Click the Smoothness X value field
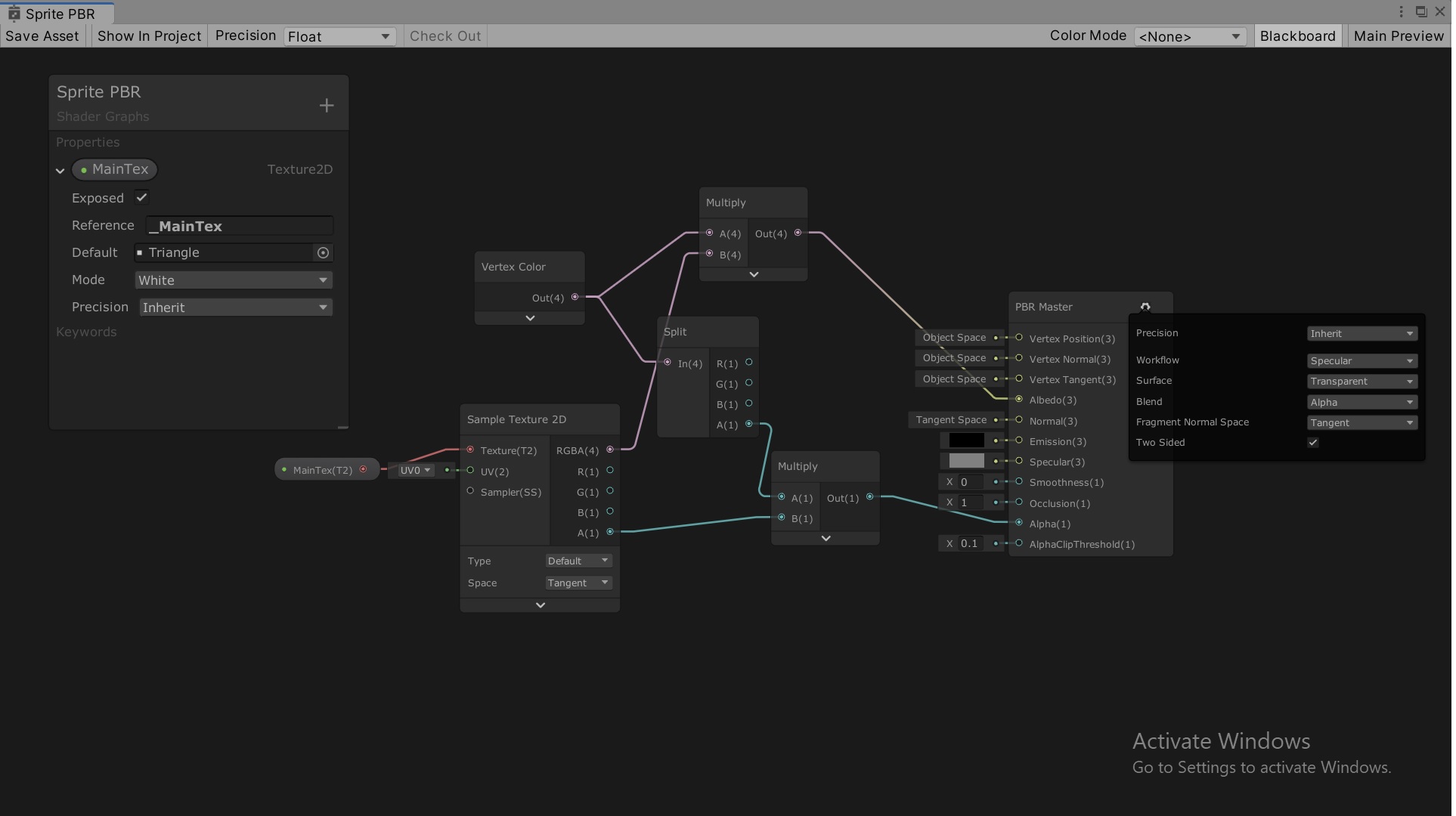This screenshot has width=1456, height=816. [971, 482]
